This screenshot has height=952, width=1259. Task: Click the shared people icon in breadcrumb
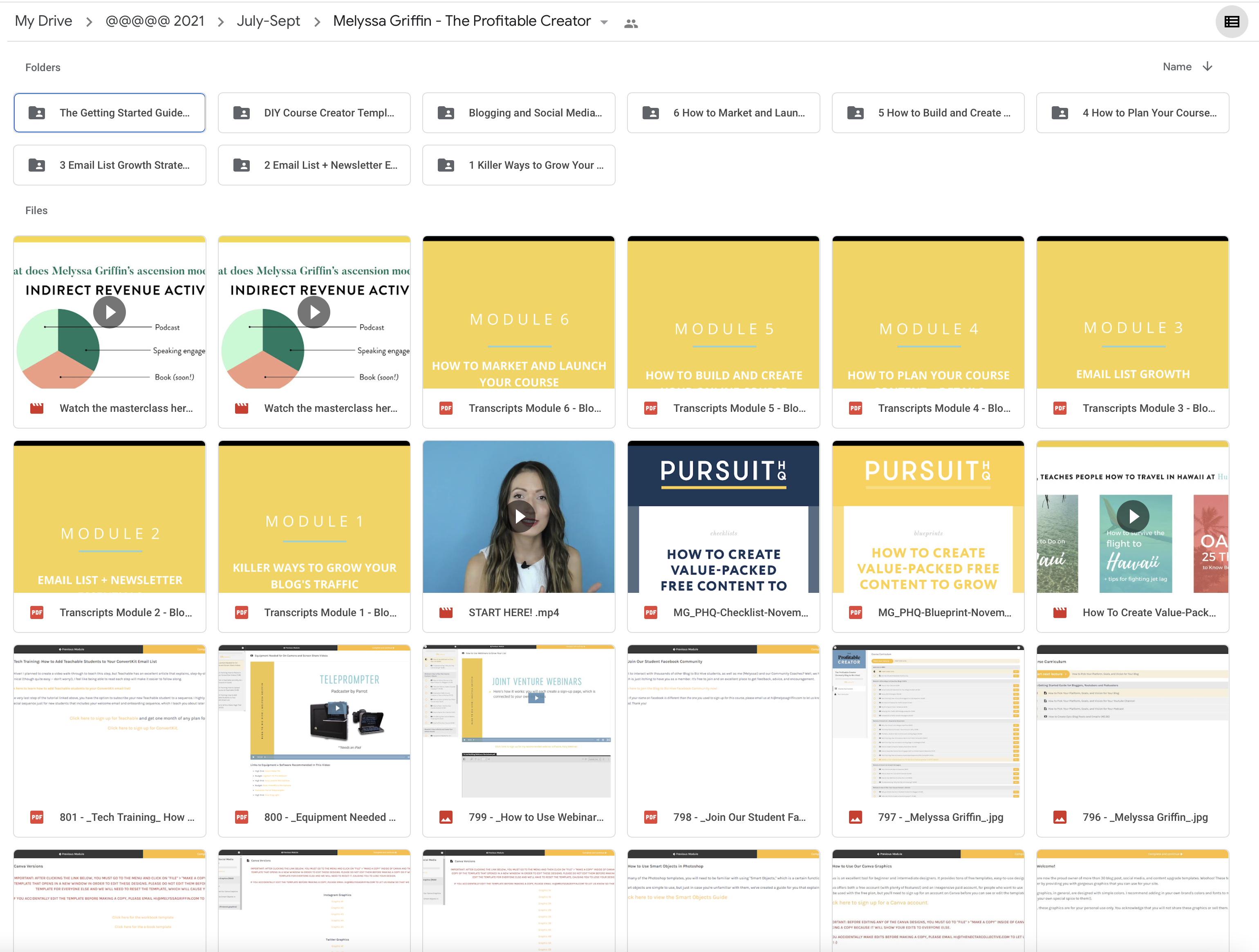[x=631, y=23]
